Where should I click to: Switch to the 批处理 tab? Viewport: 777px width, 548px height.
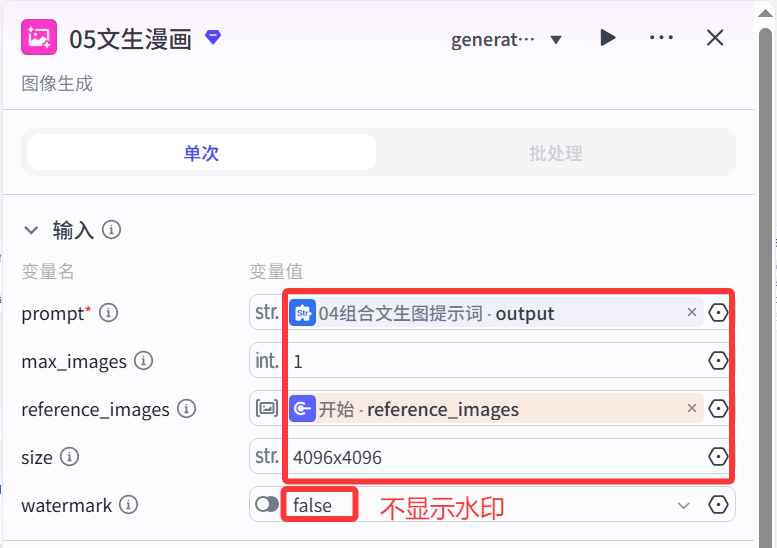[555, 153]
